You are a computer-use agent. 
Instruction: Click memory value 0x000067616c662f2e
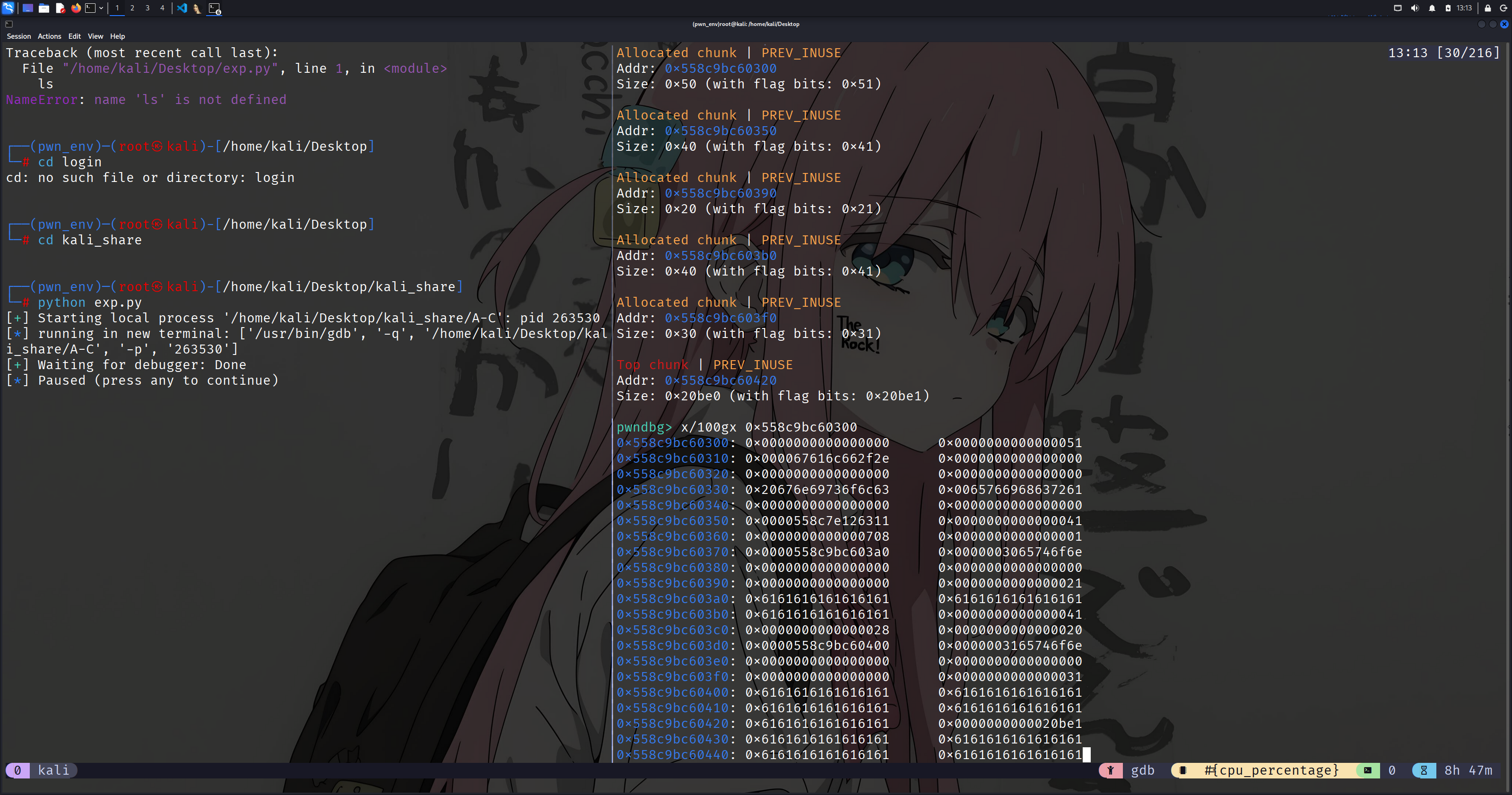point(817,458)
